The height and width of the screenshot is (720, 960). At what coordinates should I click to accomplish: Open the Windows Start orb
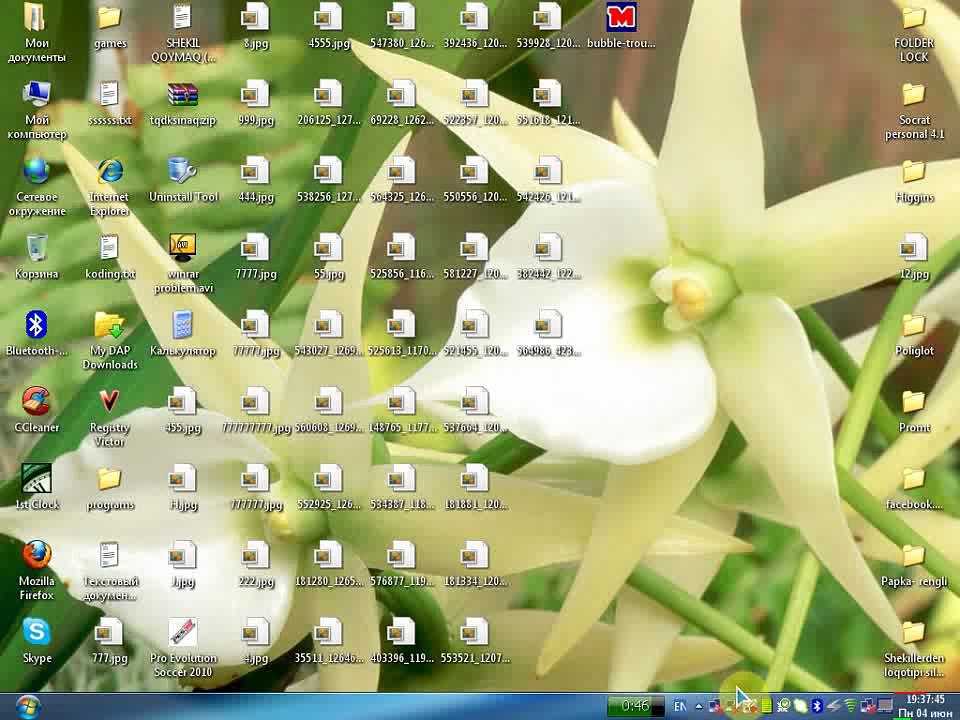coord(28,707)
